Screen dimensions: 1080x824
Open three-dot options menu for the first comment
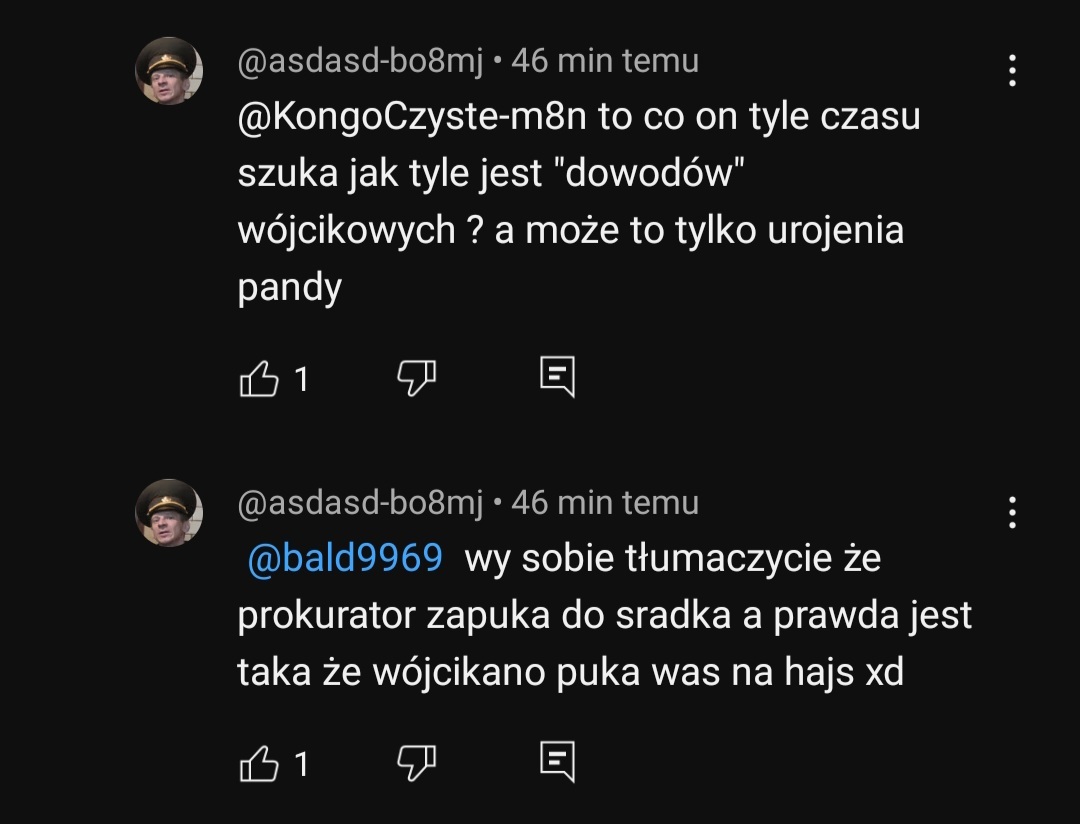tap(1012, 70)
